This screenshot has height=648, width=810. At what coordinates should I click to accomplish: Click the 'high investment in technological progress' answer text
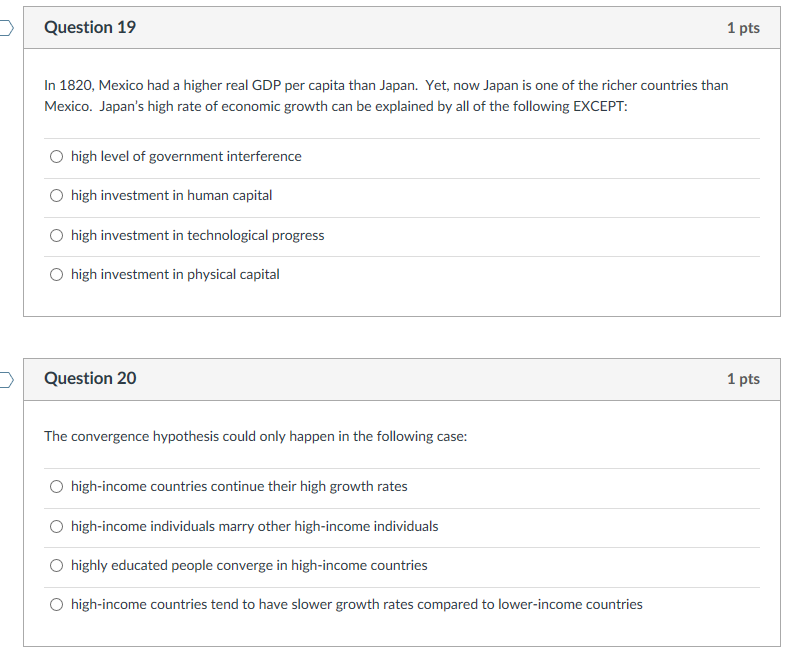tap(197, 236)
